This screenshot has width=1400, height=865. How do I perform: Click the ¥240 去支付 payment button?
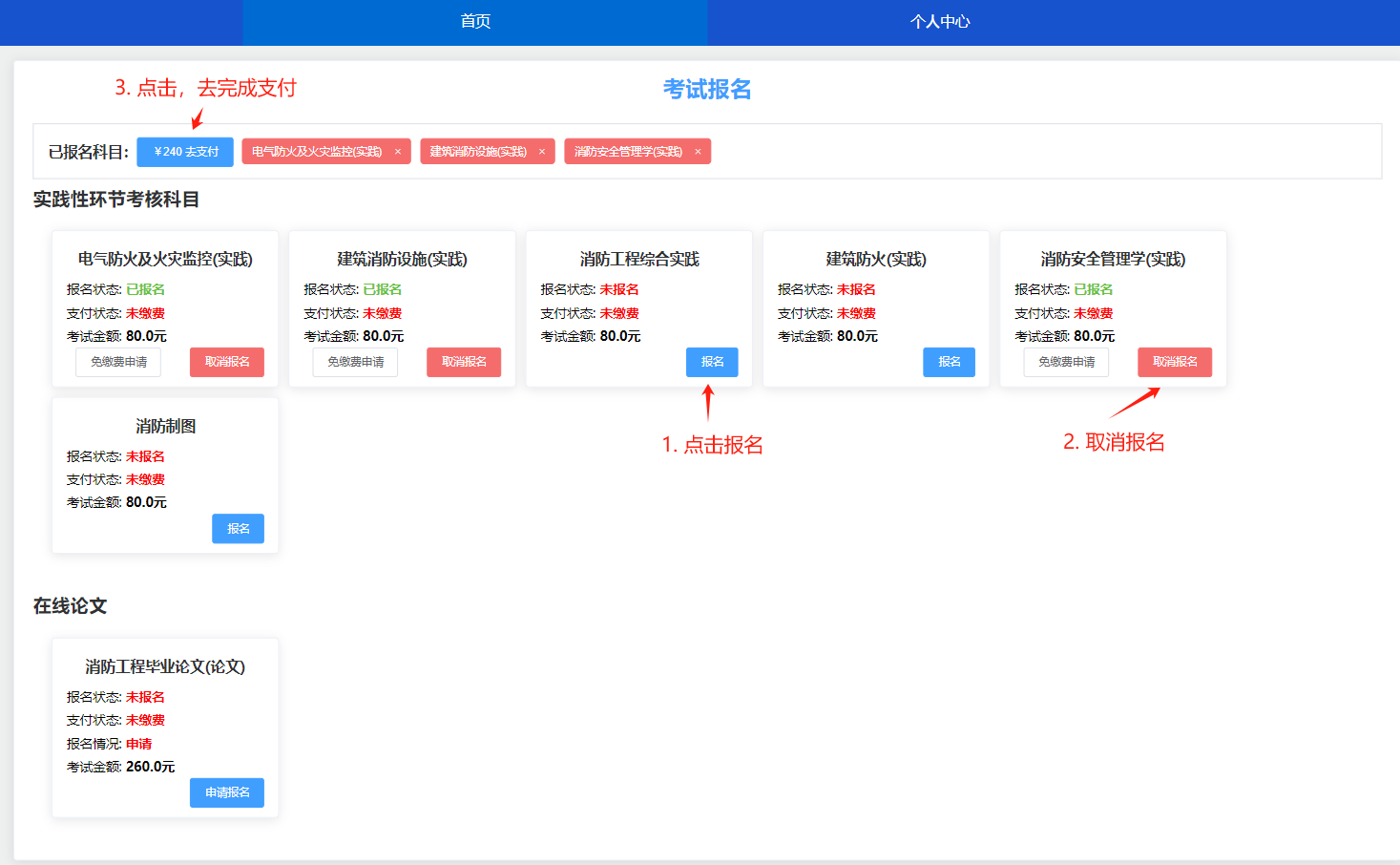[x=185, y=152]
